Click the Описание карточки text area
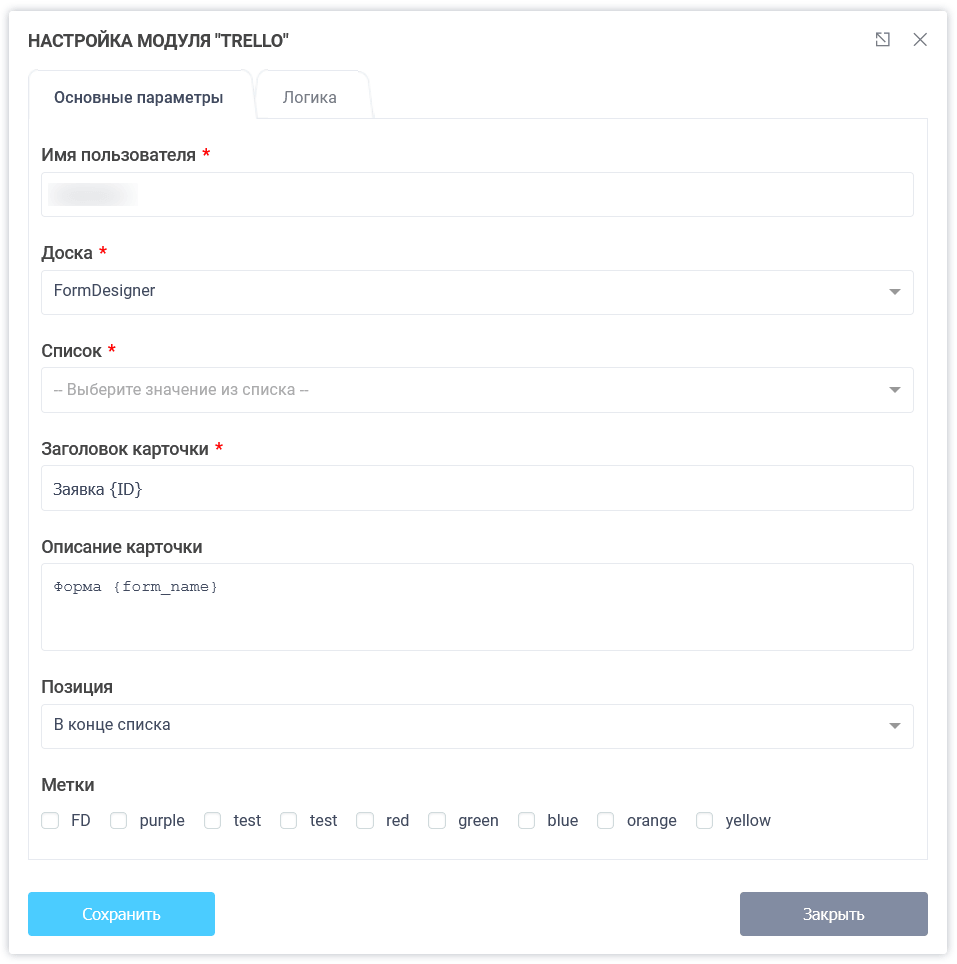 (x=477, y=606)
